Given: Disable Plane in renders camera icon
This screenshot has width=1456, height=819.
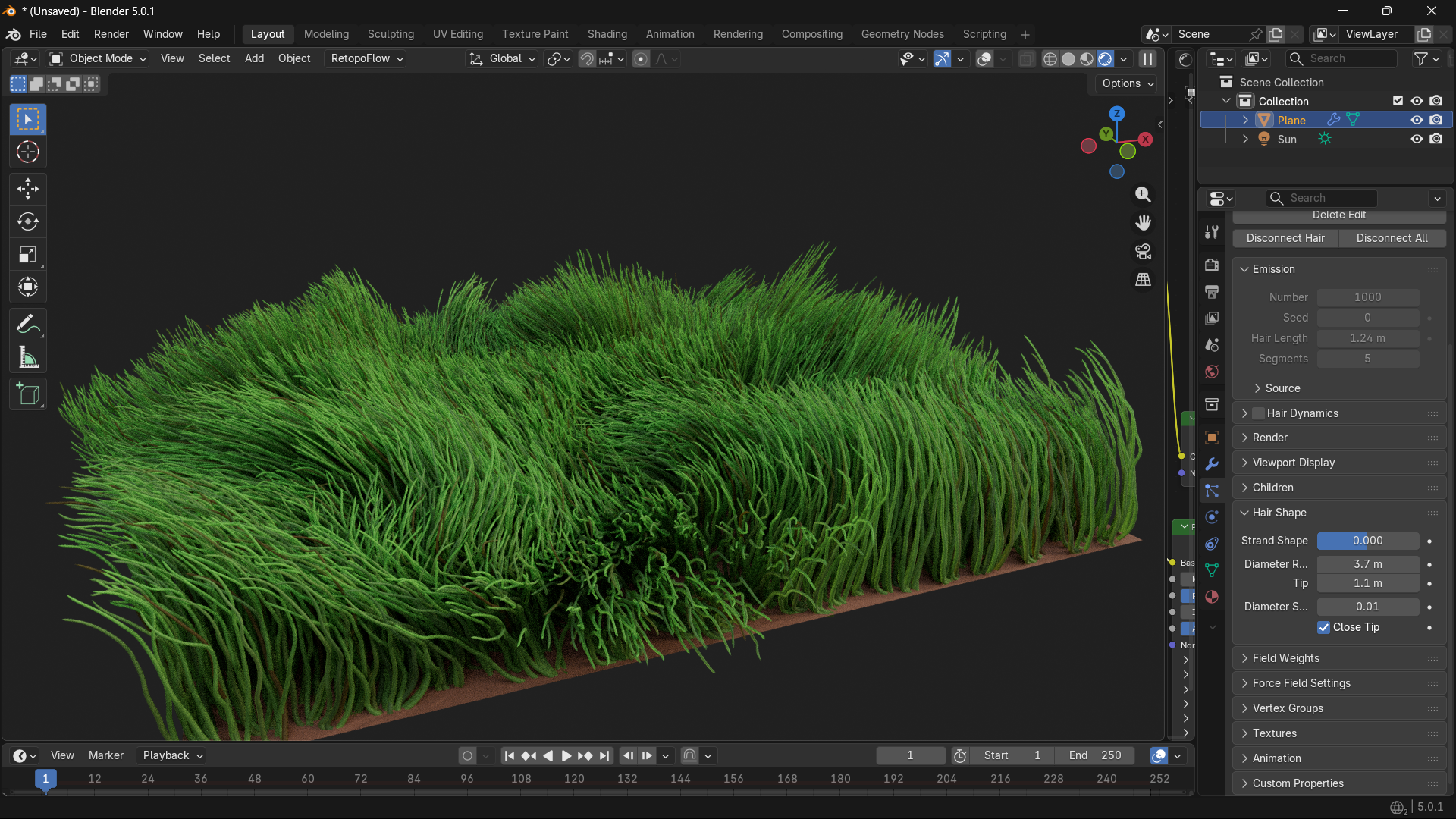Looking at the screenshot, I should [1436, 120].
